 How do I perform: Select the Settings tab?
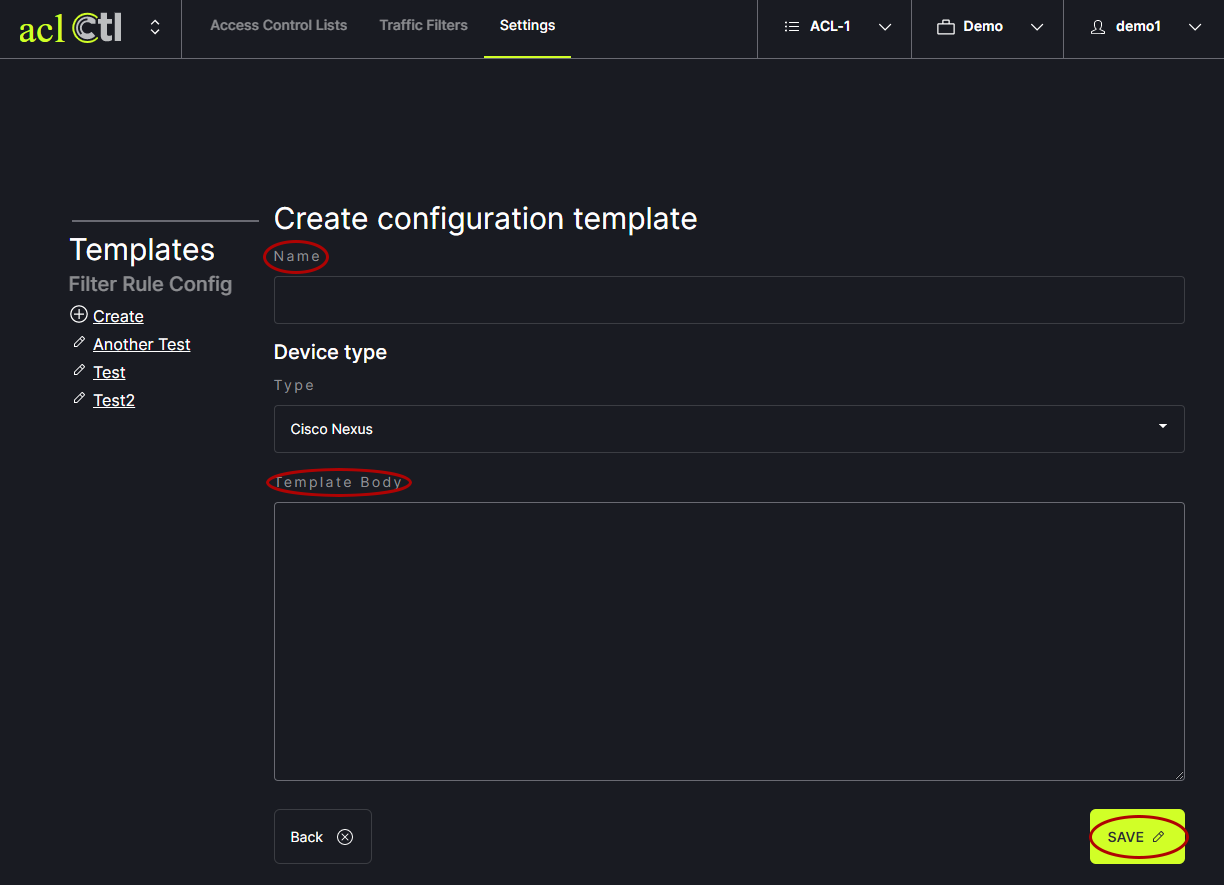pos(527,26)
